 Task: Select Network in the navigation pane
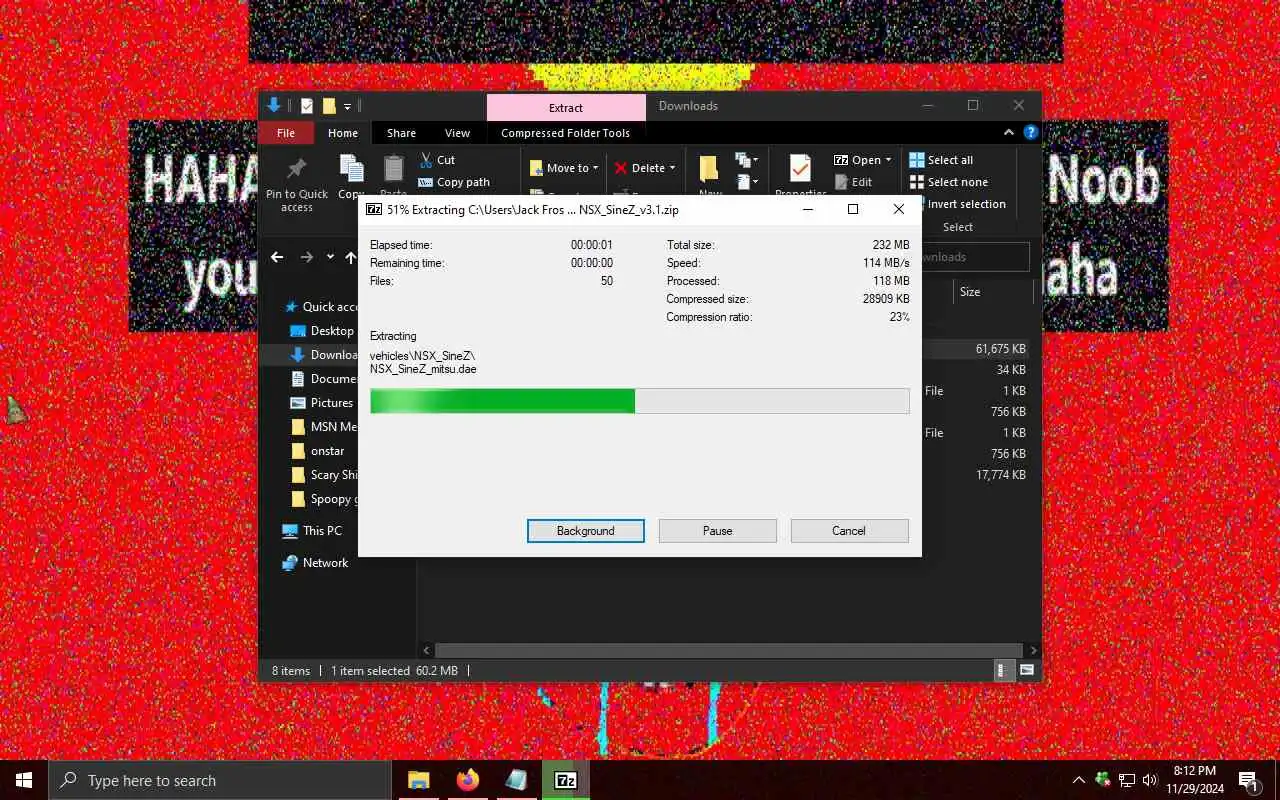pyautogui.click(x=316, y=563)
